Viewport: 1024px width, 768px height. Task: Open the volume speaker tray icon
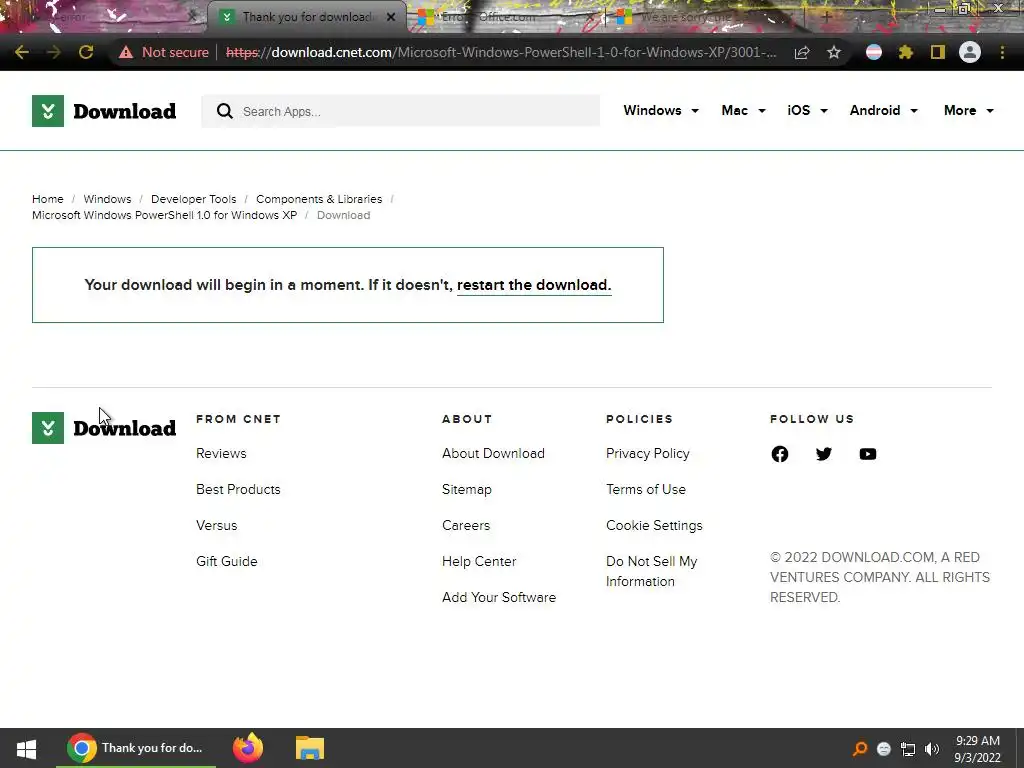pos(932,749)
